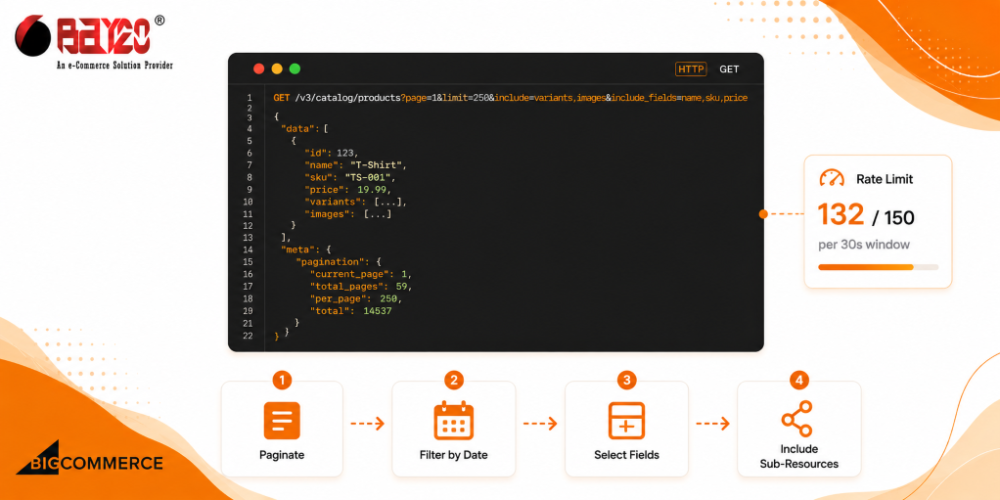Click the step 4 number badge
Image resolution: width=1000 pixels, height=500 pixels.
click(x=798, y=381)
